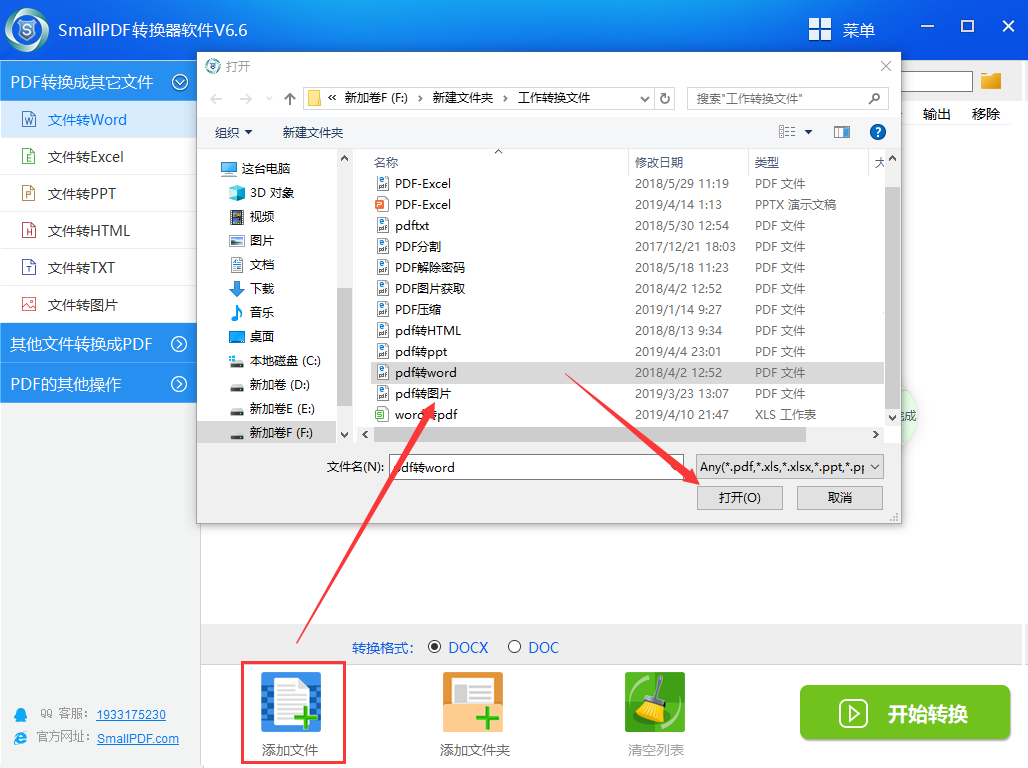The width and height of the screenshot is (1028, 768).
Task: Select 视频 in the navigation tree
Action: pyautogui.click(x=252, y=216)
